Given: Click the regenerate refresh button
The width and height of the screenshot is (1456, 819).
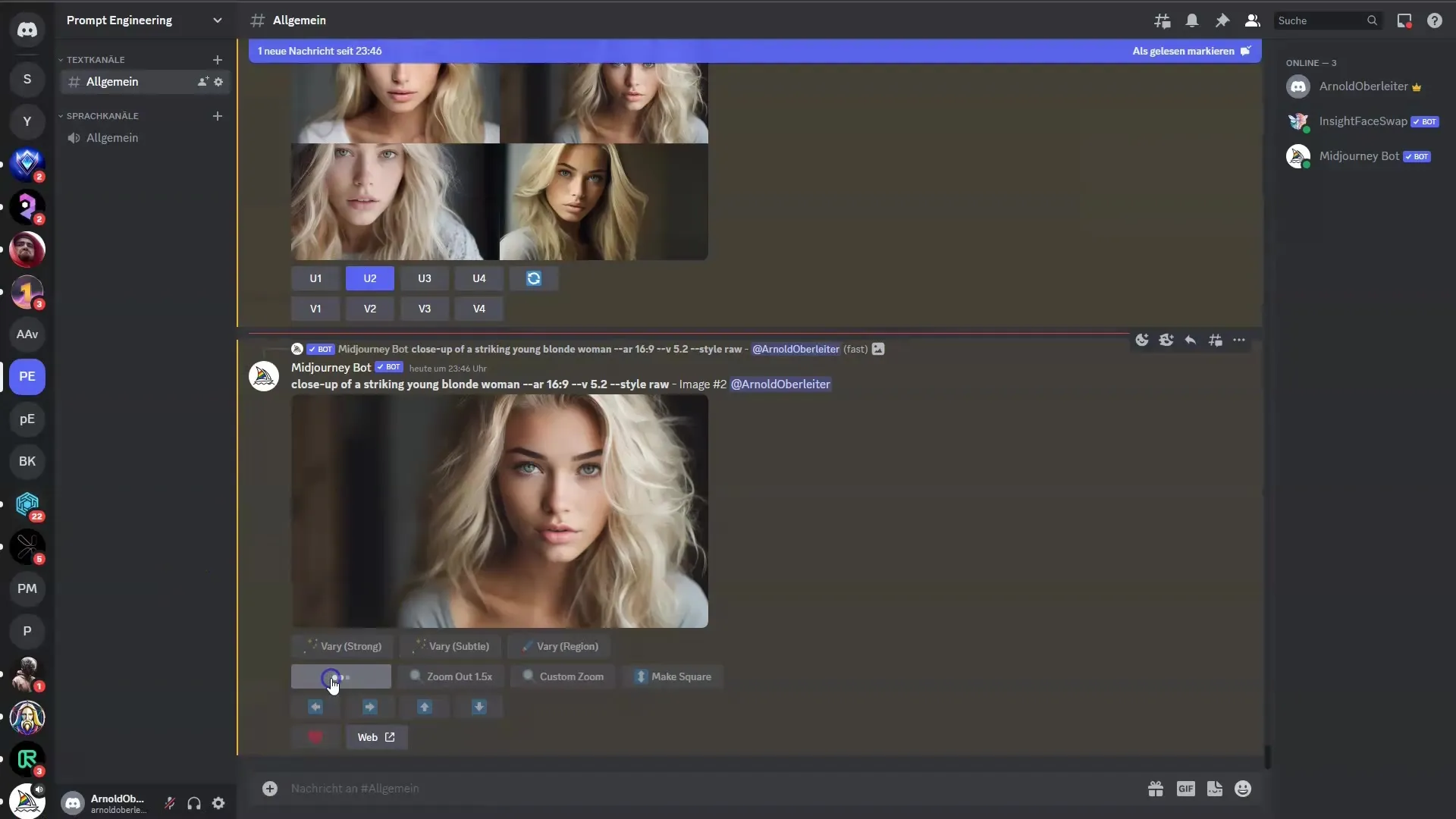Looking at the screenshot, I should [532, 278].
